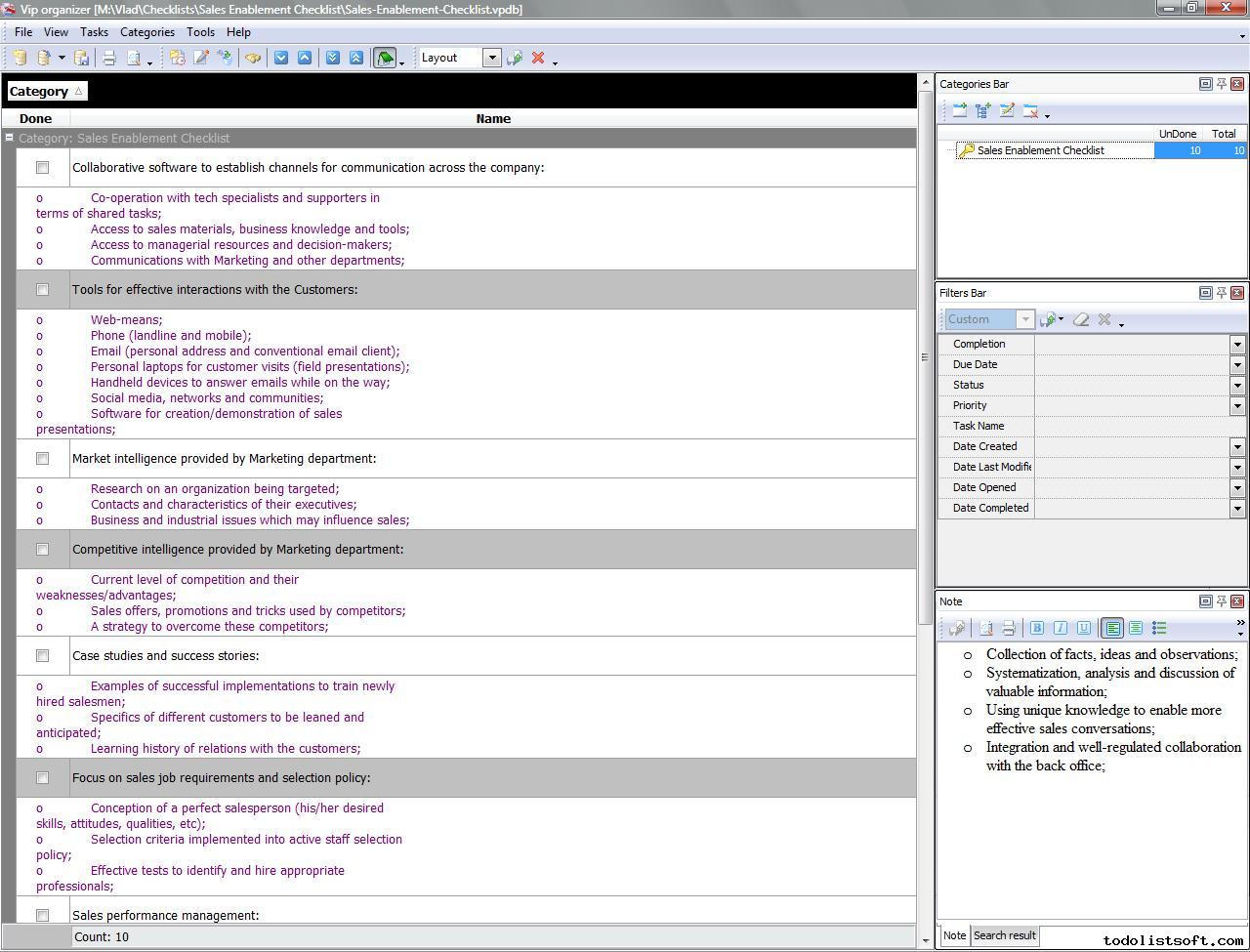The height and width of the screenshot is (952, 1250).
Task: Click the Print icon in main toolbar
Action: point(109,59)
